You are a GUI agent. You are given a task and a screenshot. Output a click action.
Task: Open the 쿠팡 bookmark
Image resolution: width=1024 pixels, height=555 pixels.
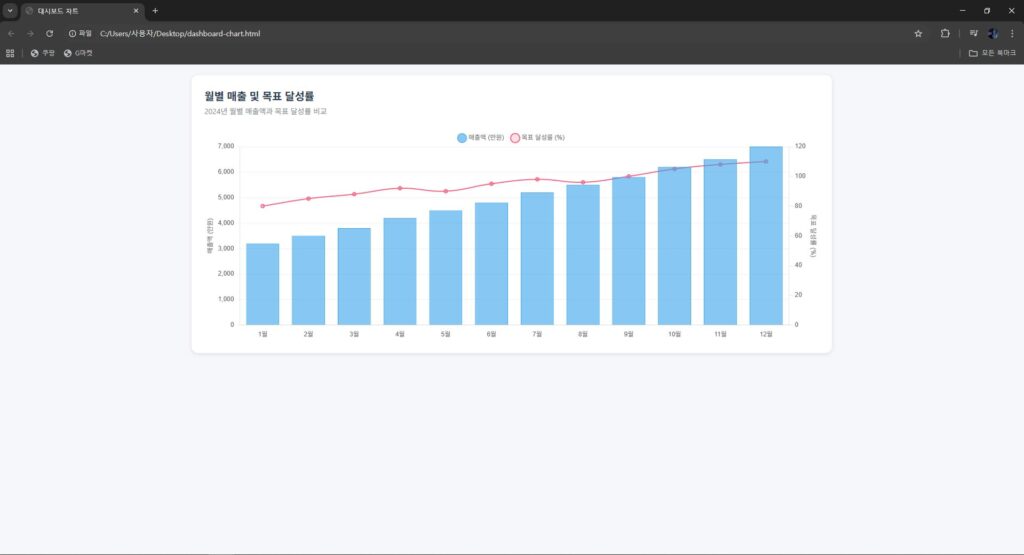pyautogui.click(x=43, y=53)
